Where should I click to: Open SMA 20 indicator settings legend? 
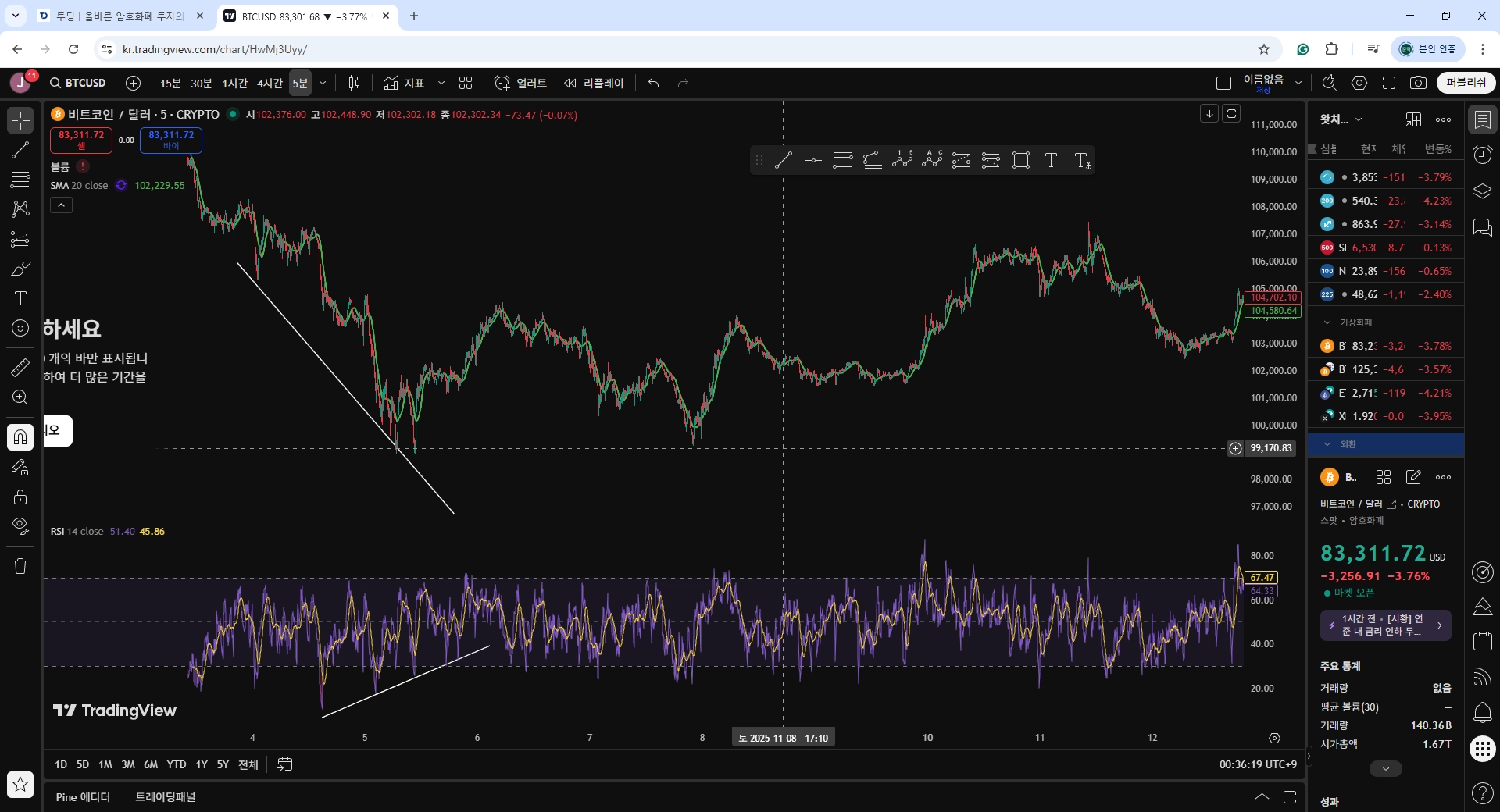click(80, 186)
